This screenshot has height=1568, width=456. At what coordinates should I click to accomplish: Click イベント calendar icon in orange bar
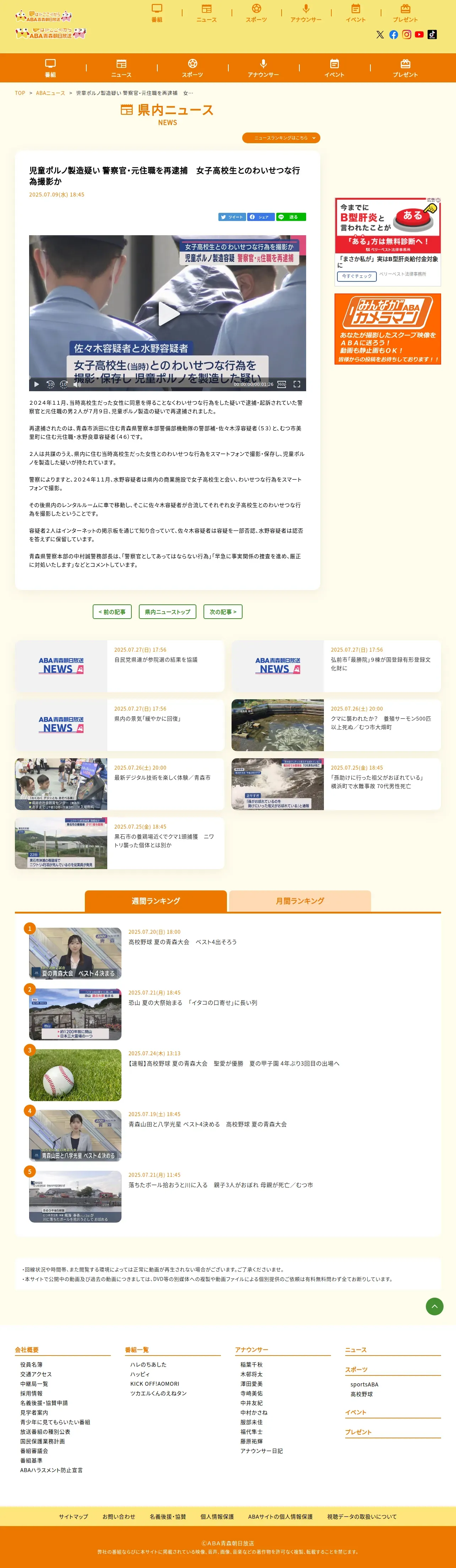coord(335,64)
